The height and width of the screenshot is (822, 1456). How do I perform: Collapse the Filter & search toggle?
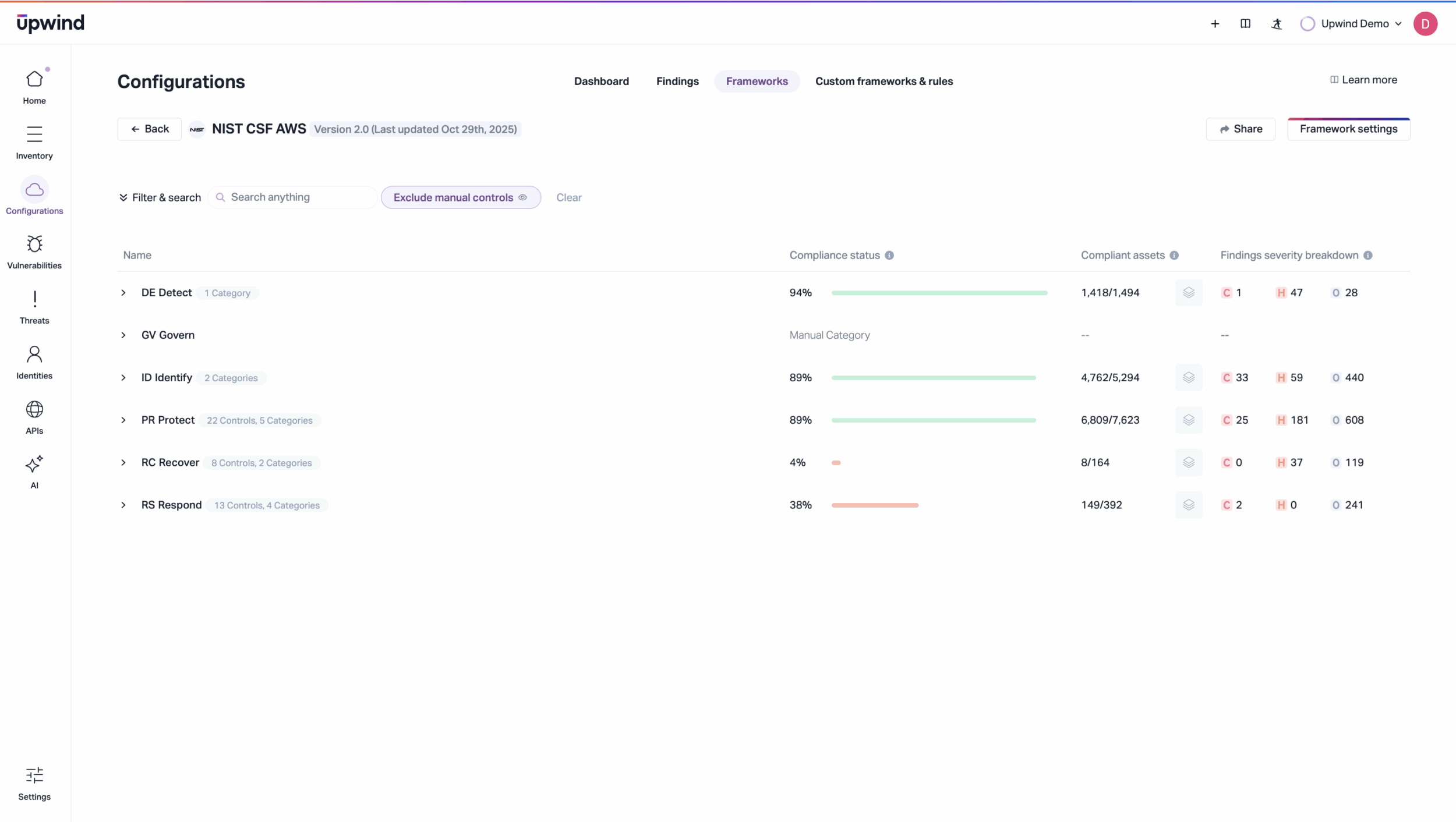click(160, 197)
